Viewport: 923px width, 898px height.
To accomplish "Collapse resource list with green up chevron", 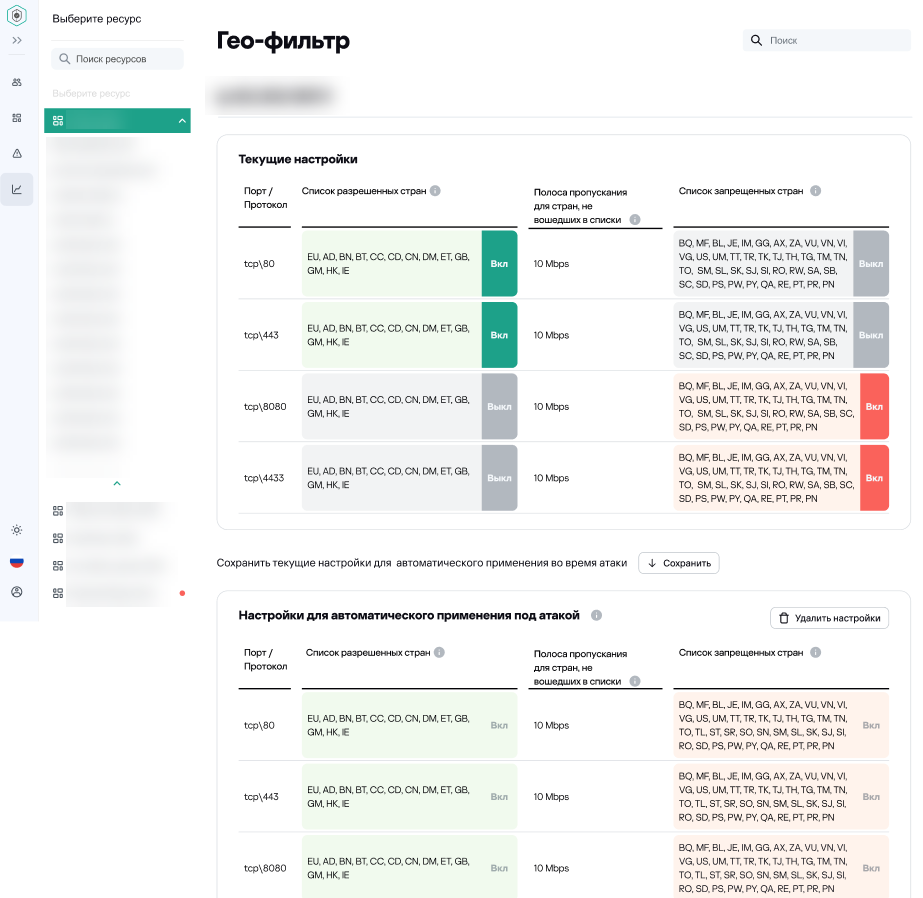I will (x=117, y=484).
